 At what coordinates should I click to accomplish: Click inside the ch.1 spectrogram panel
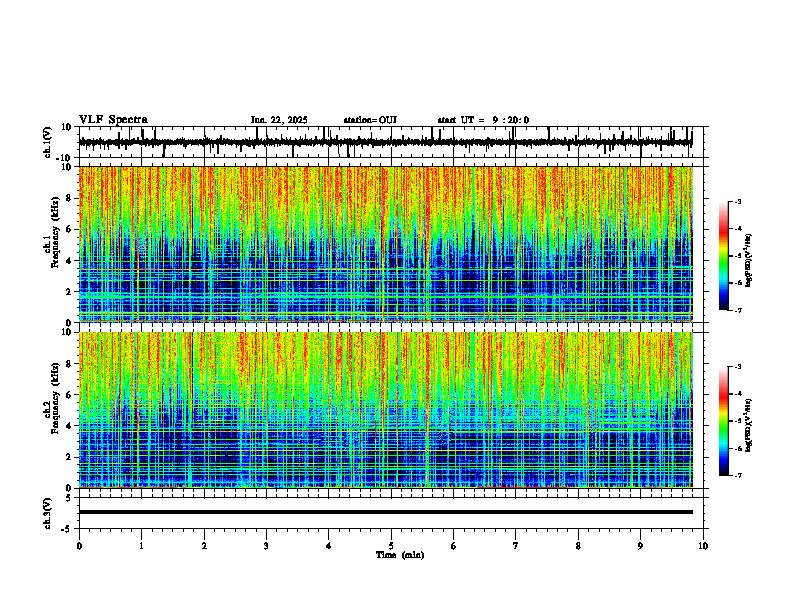click(385, 244)
